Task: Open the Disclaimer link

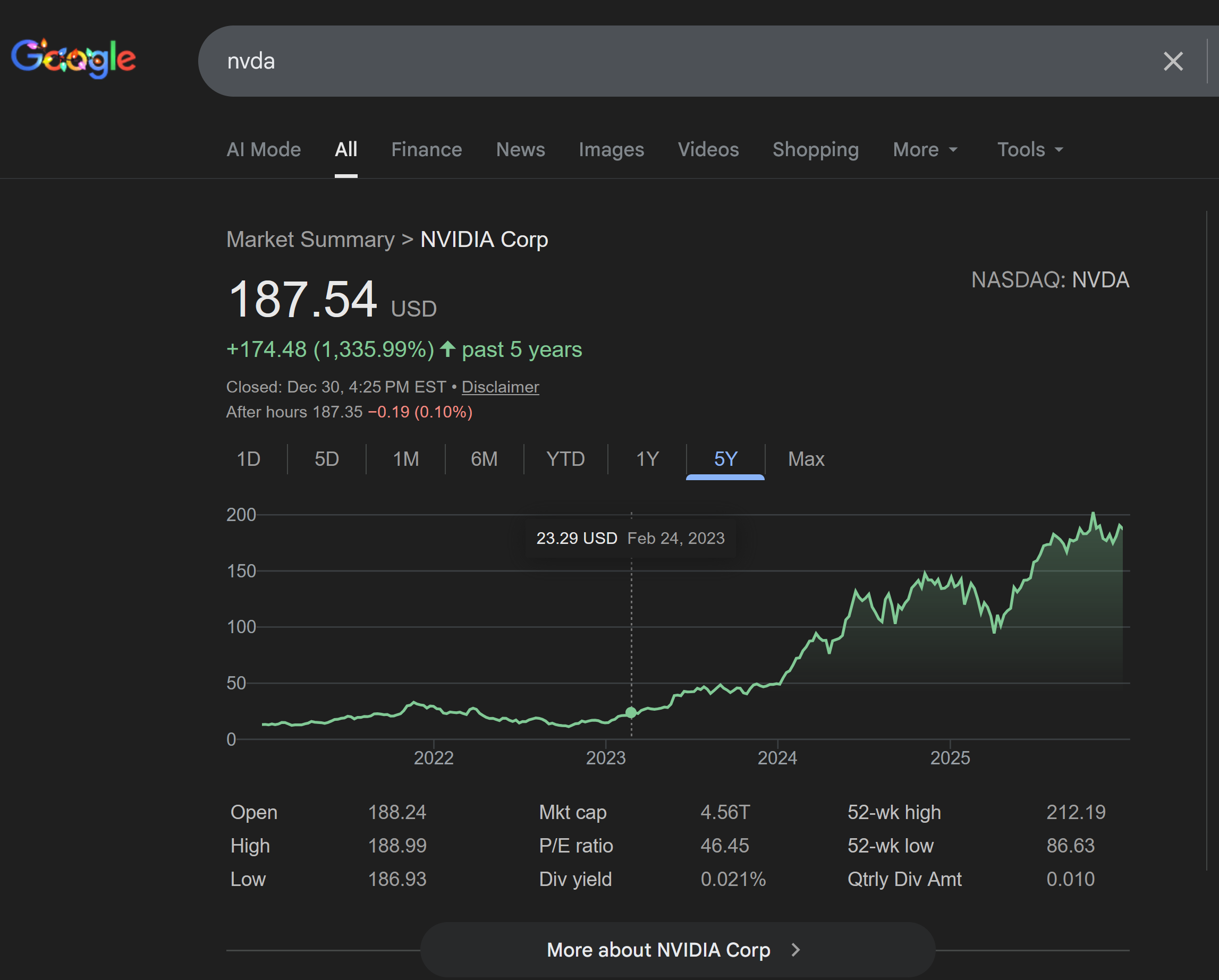Action: [x=500, y=387]
